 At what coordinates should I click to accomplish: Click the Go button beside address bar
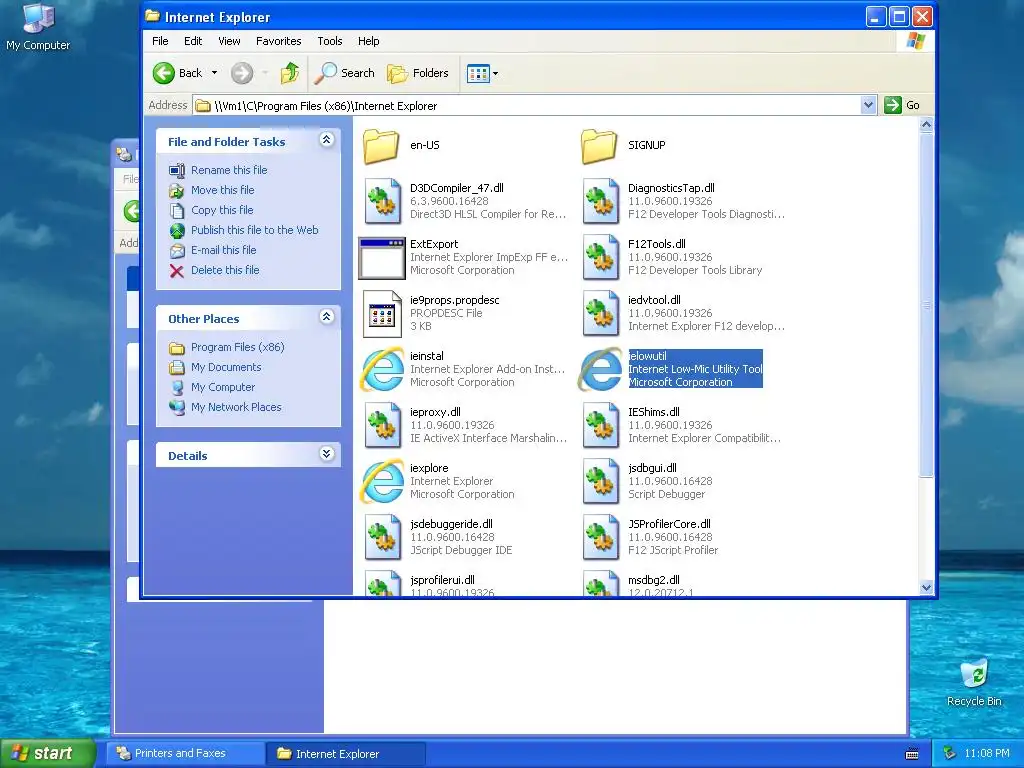tap(903, 105)
